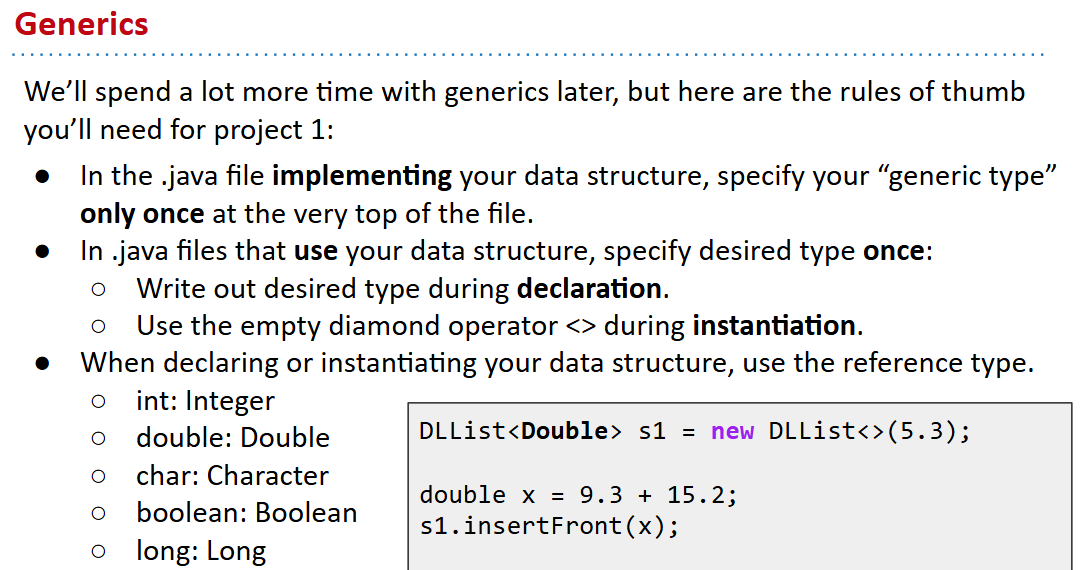Select the "boolean: Boolean" list item
1080x570 pixels.
[x=246, y=513]
